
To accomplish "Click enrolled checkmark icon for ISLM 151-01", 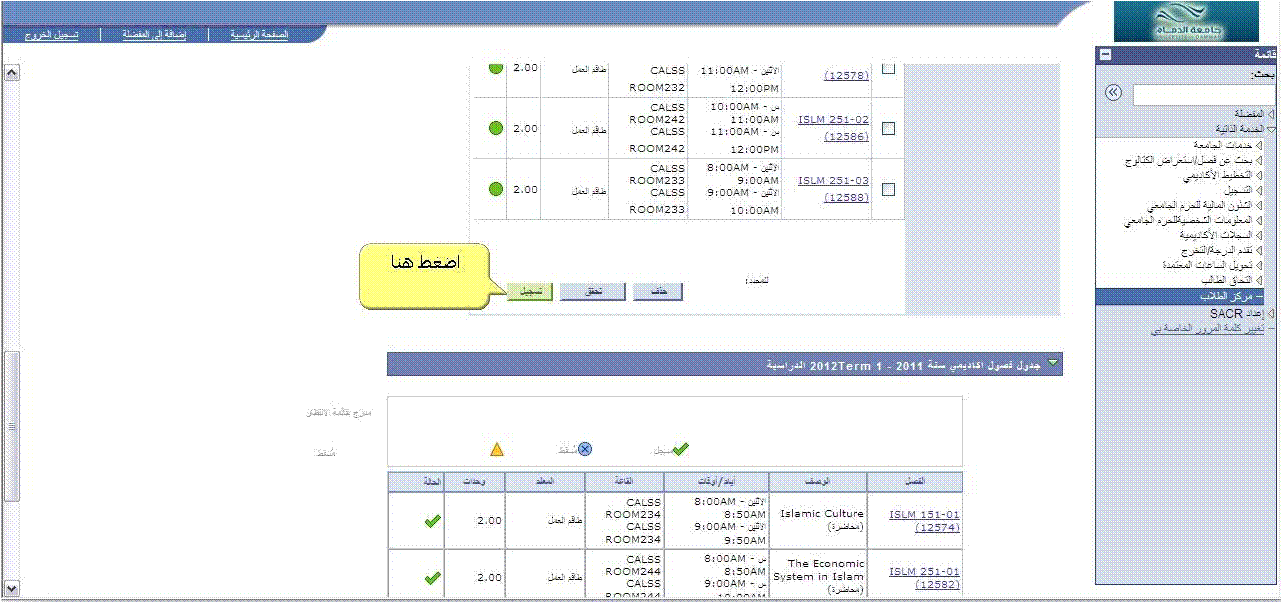I will click(432, 521).
